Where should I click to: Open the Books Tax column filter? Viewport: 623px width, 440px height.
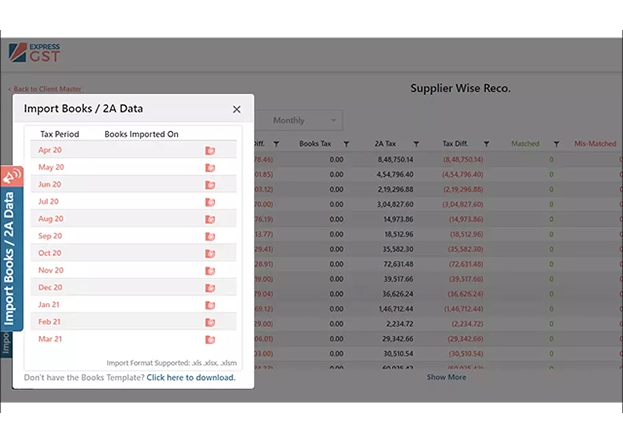pos(350,144)
